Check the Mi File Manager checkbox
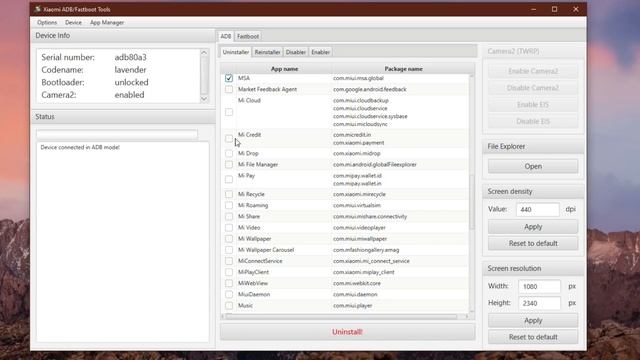This screenshot has height=360, width=640. [x=229, y=164]
